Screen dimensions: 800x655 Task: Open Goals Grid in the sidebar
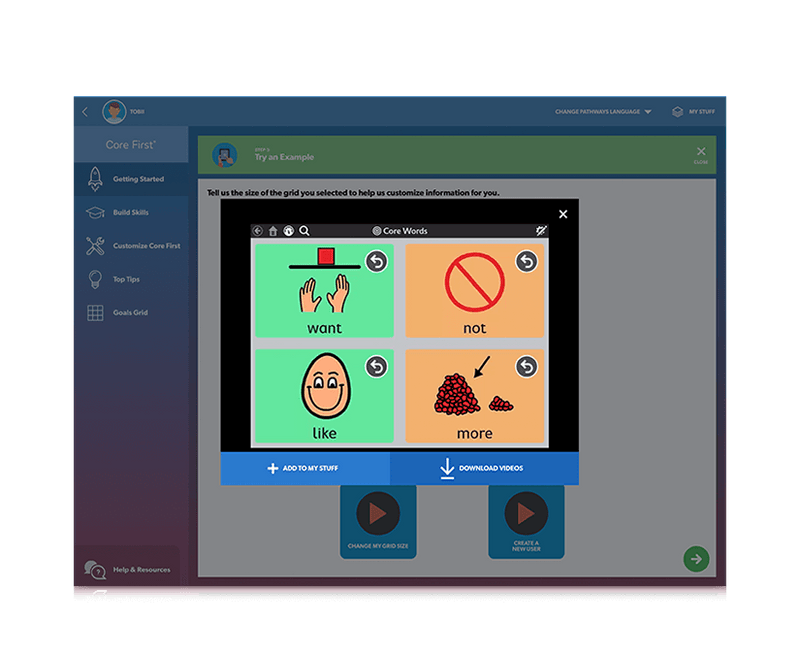[x=131, y=312]
